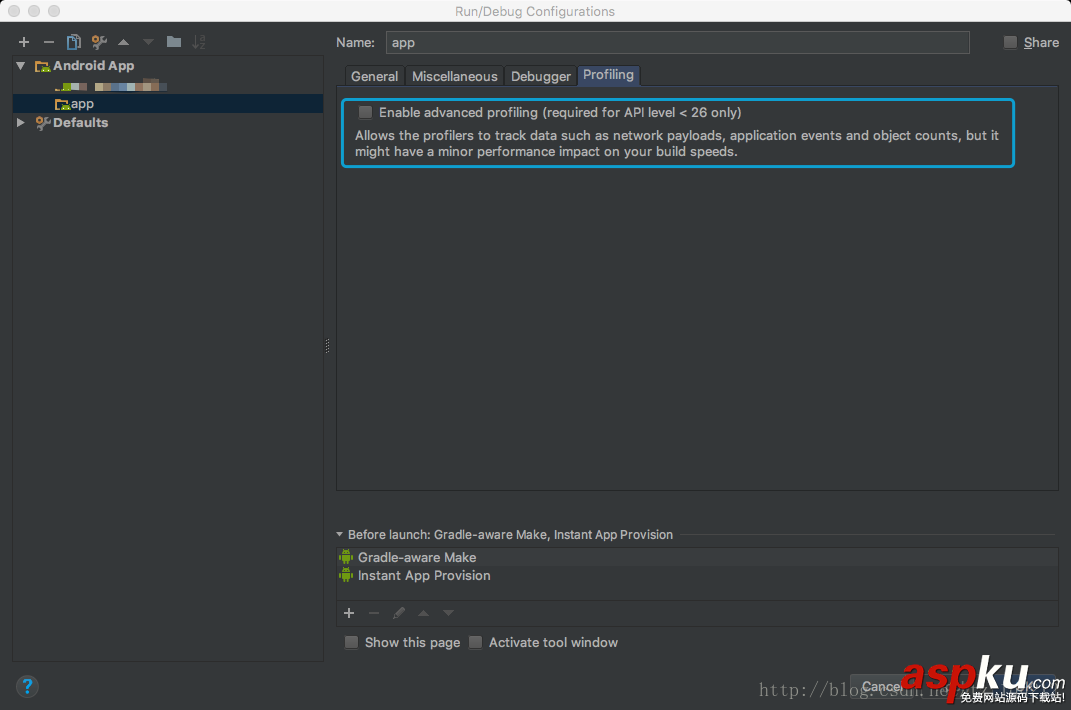Switch to the General tab
This screenshot has height=710, width=1071.
tap(374, 76)
